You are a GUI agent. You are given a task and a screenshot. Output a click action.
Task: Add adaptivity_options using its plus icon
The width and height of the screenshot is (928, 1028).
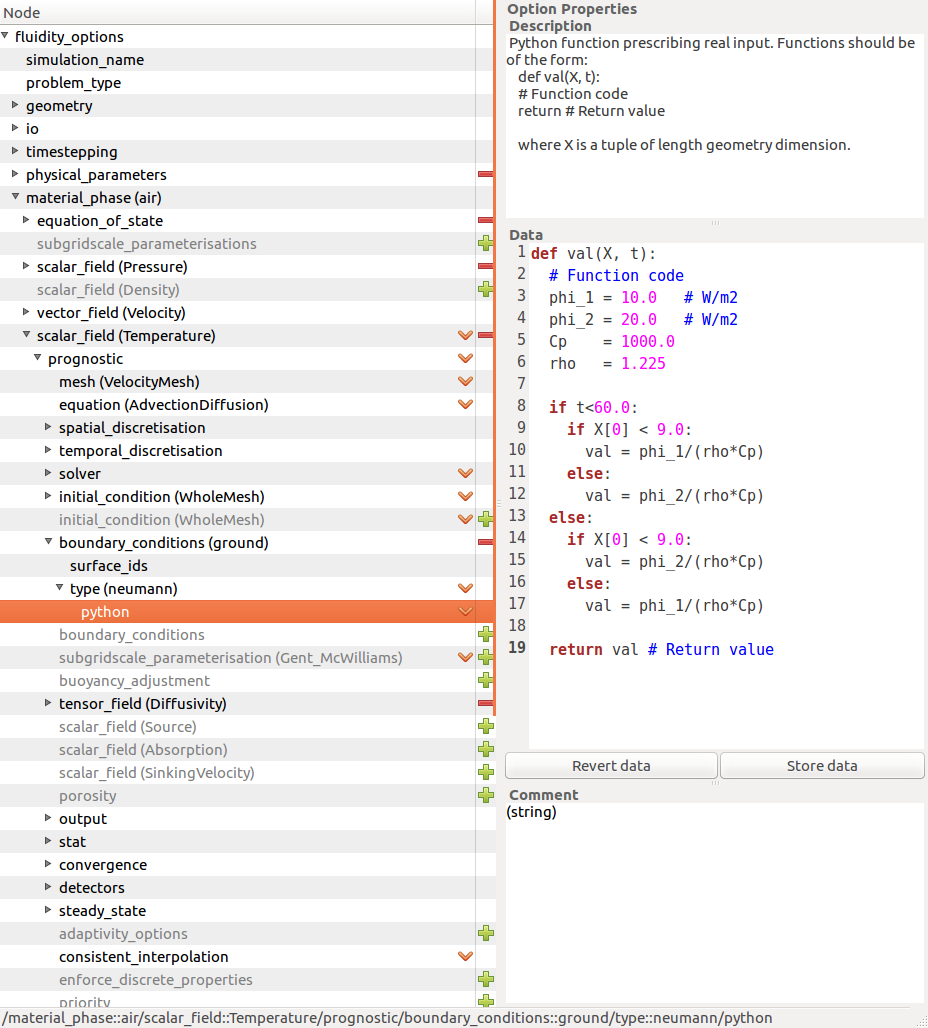pyautogui.click(x=485, y=933)
